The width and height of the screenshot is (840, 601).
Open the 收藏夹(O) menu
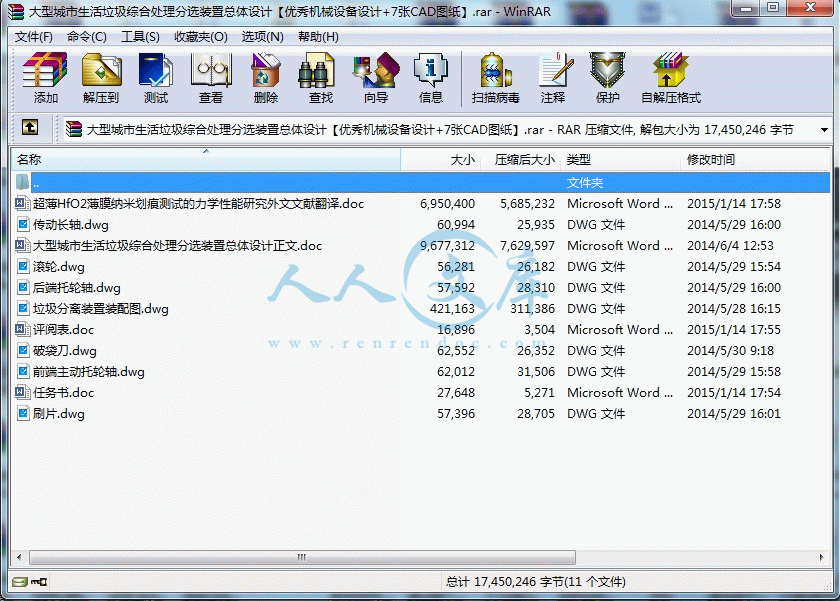point(201,36)
